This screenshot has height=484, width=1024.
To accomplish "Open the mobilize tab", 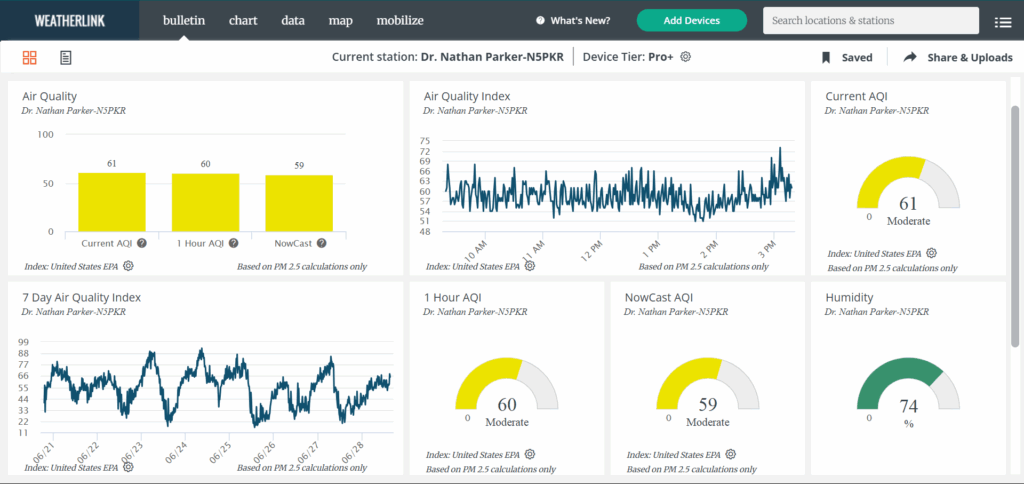I will [x=400, y=20].
